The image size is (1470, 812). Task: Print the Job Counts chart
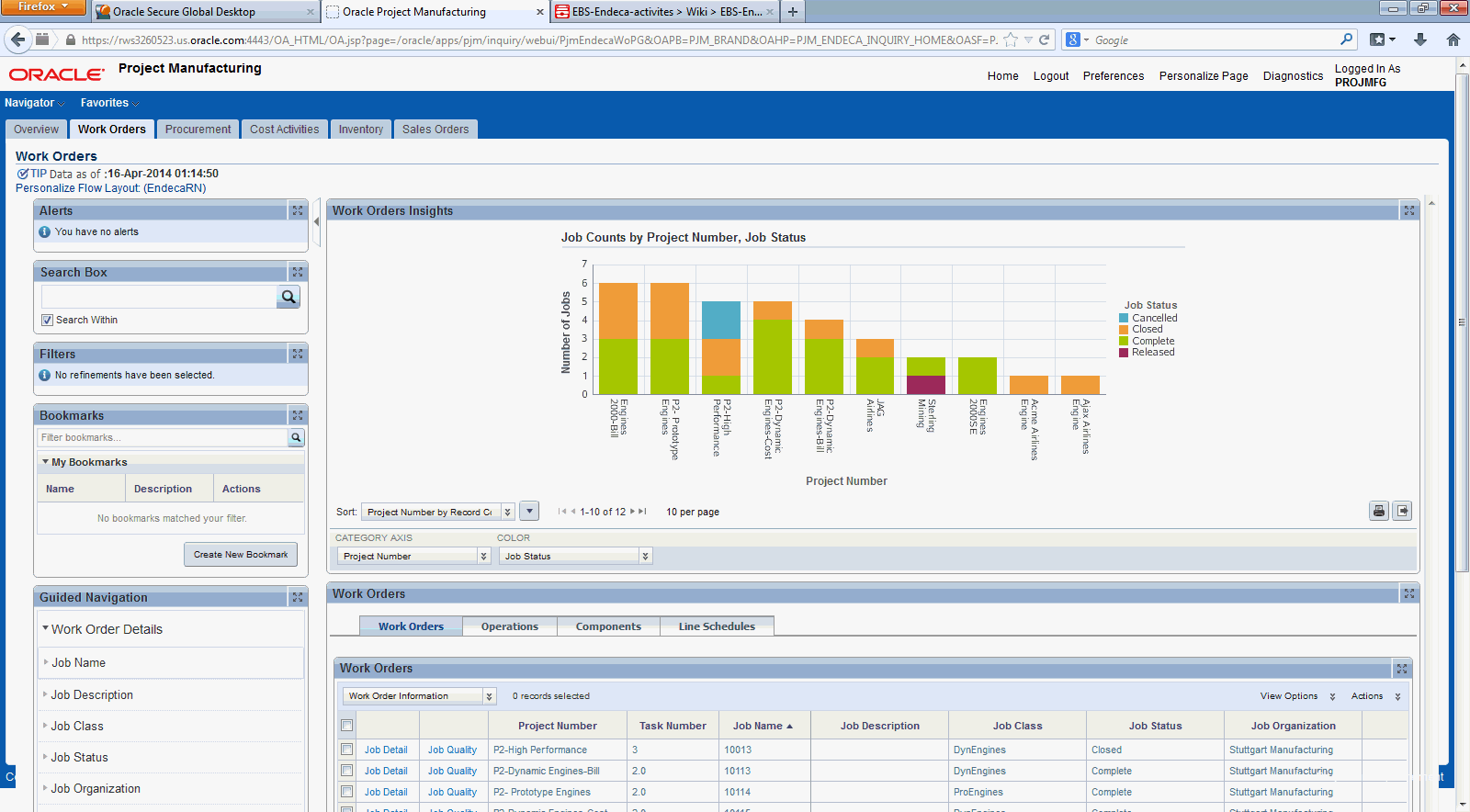(x=1379, y=511)
